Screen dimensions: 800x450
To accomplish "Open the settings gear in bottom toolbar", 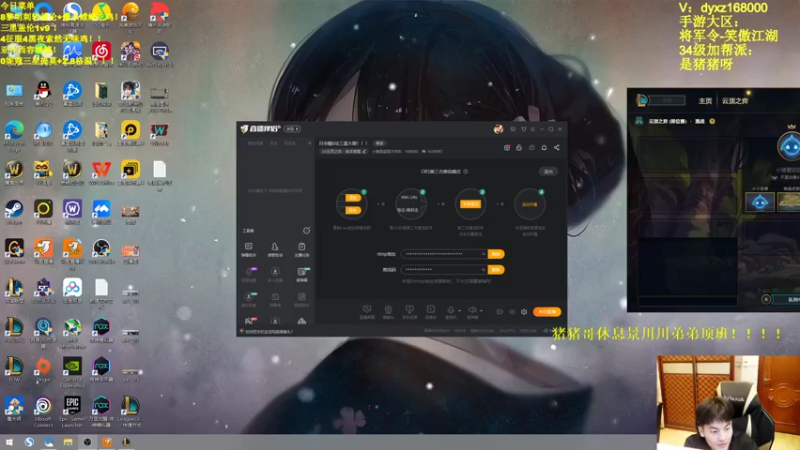I will (524, 312).
